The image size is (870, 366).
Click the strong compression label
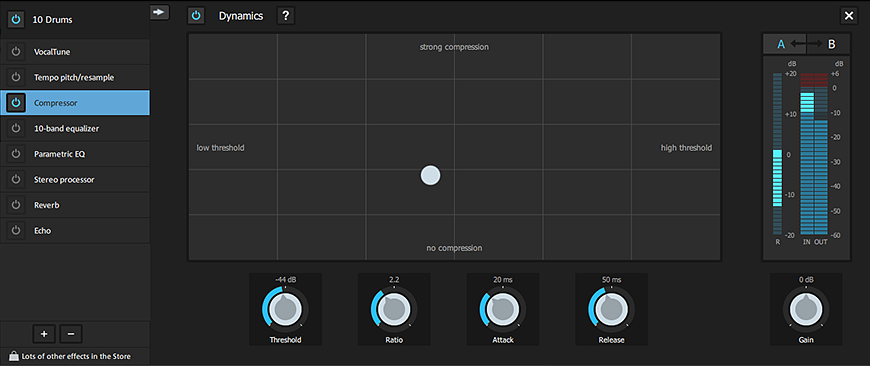454,47
